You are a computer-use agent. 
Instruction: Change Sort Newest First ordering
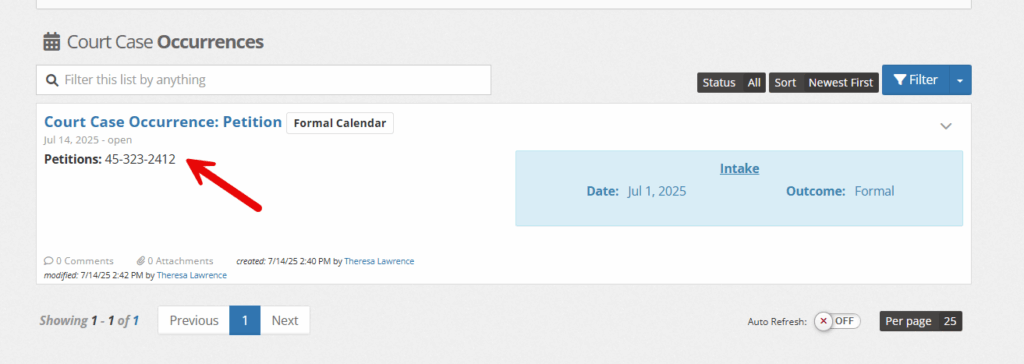pyautogui.click(x=824, y=82)
